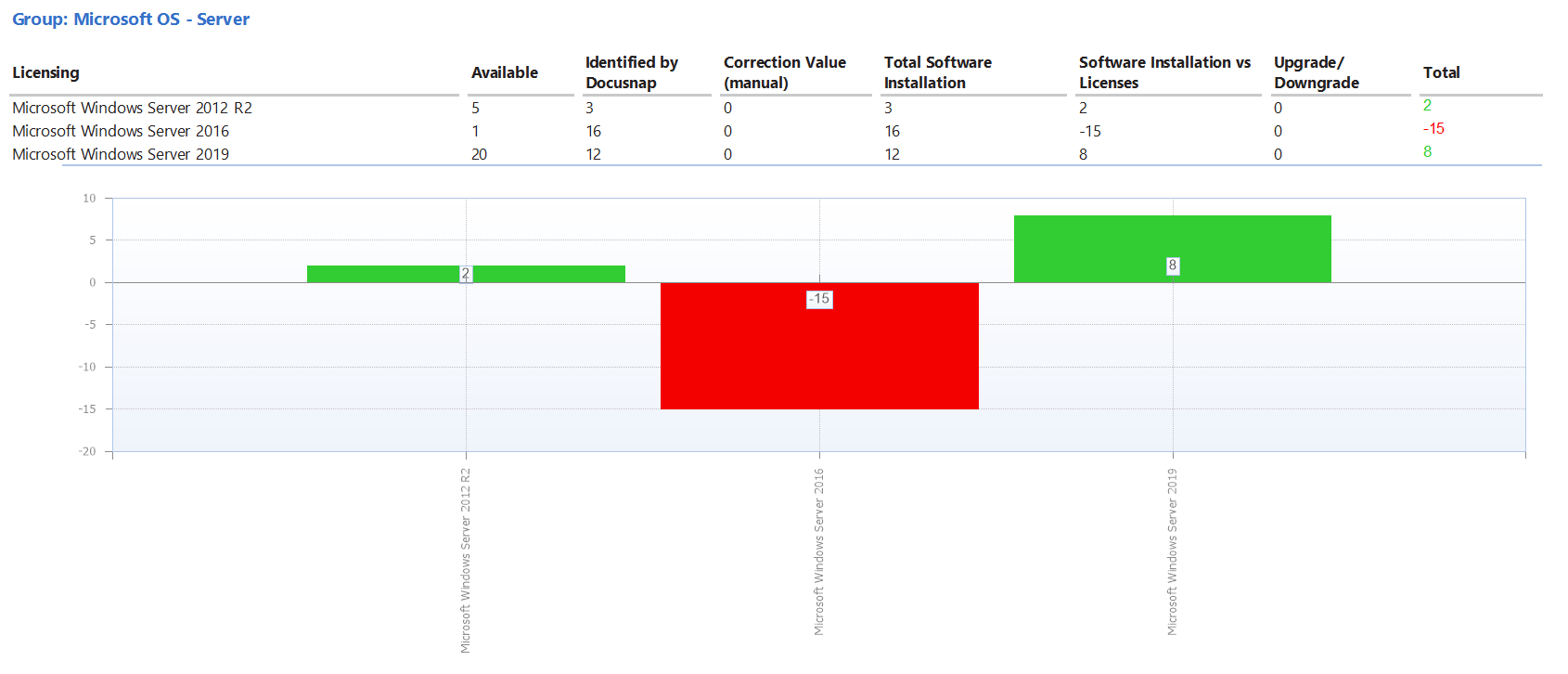Click the red -15 total for Server 2016
The image size is (1568, 674).
(1433, 128)
